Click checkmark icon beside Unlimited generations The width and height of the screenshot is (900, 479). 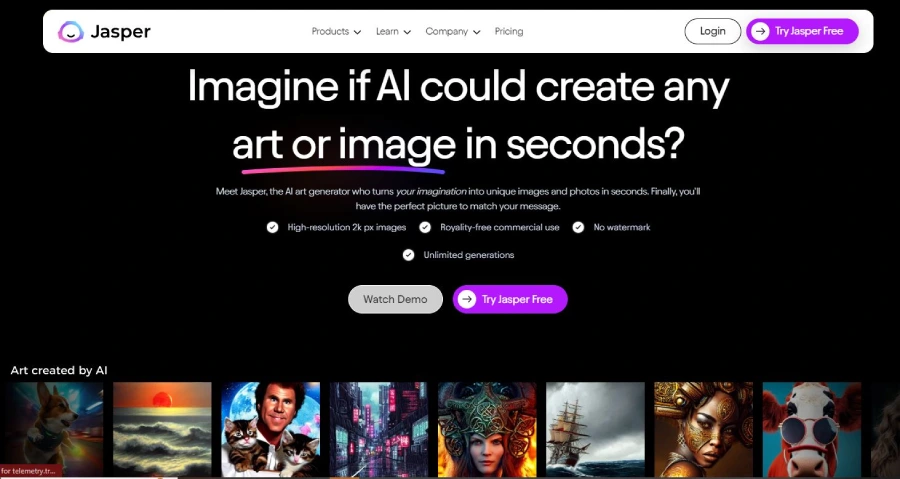(408, 255)
